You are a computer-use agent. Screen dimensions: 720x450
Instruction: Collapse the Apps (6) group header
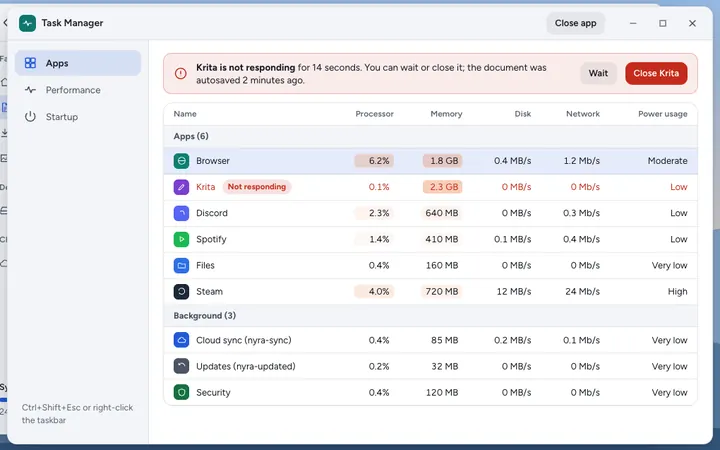click(430, 136)
